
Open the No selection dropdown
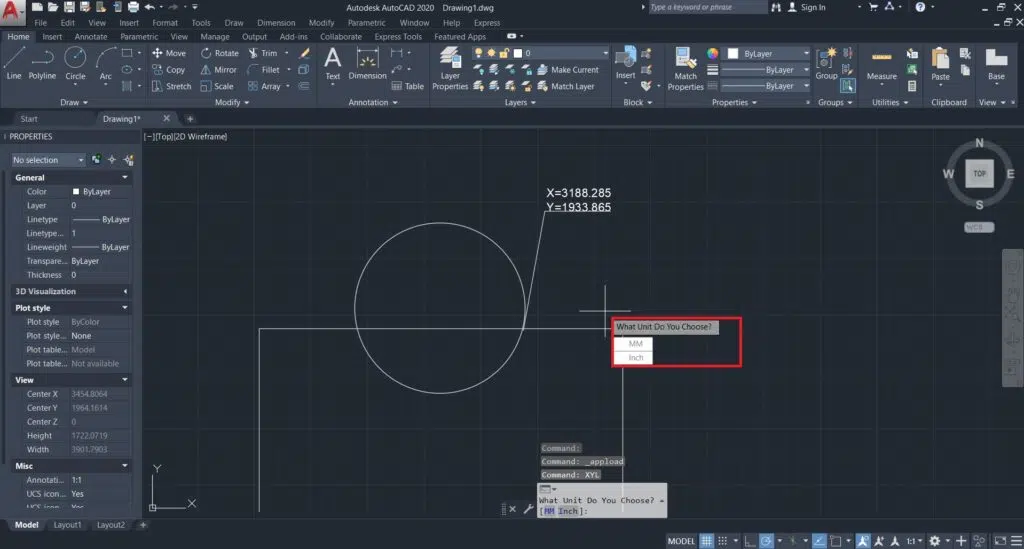point(49,160)
